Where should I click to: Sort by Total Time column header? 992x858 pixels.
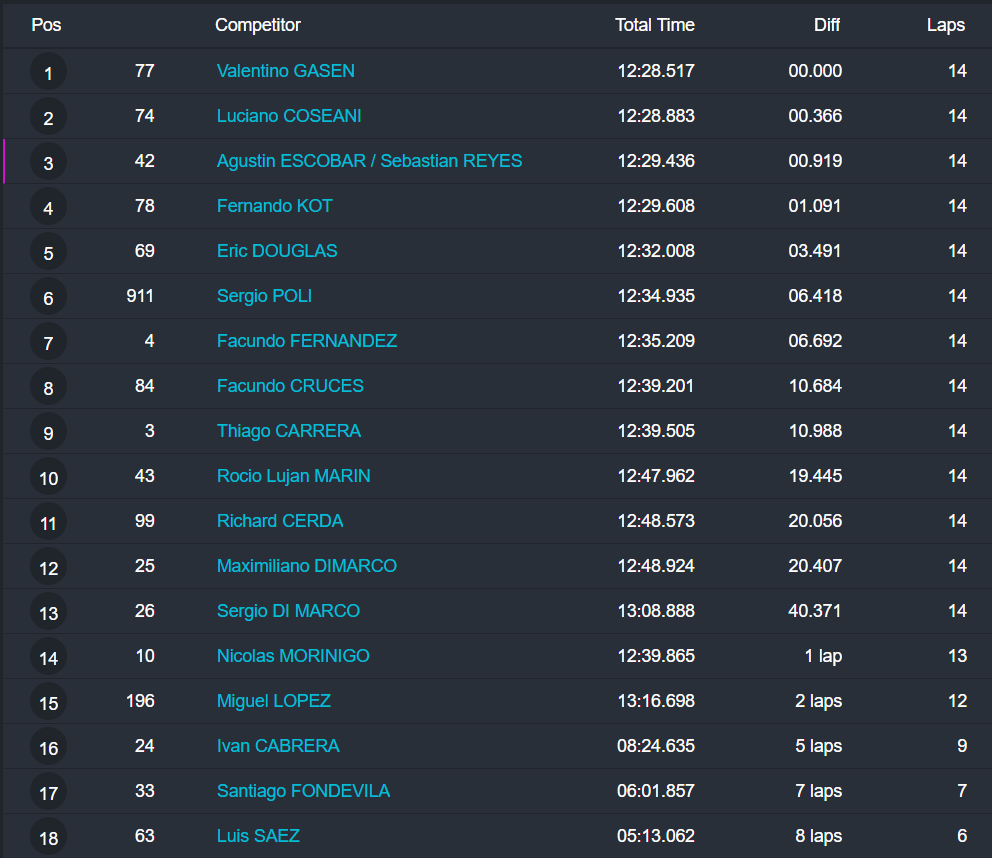(654, 25)
